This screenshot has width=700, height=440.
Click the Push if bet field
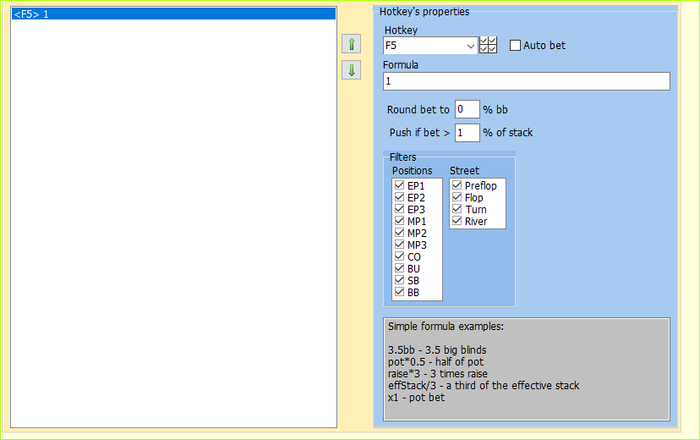[x=467, y=133]
